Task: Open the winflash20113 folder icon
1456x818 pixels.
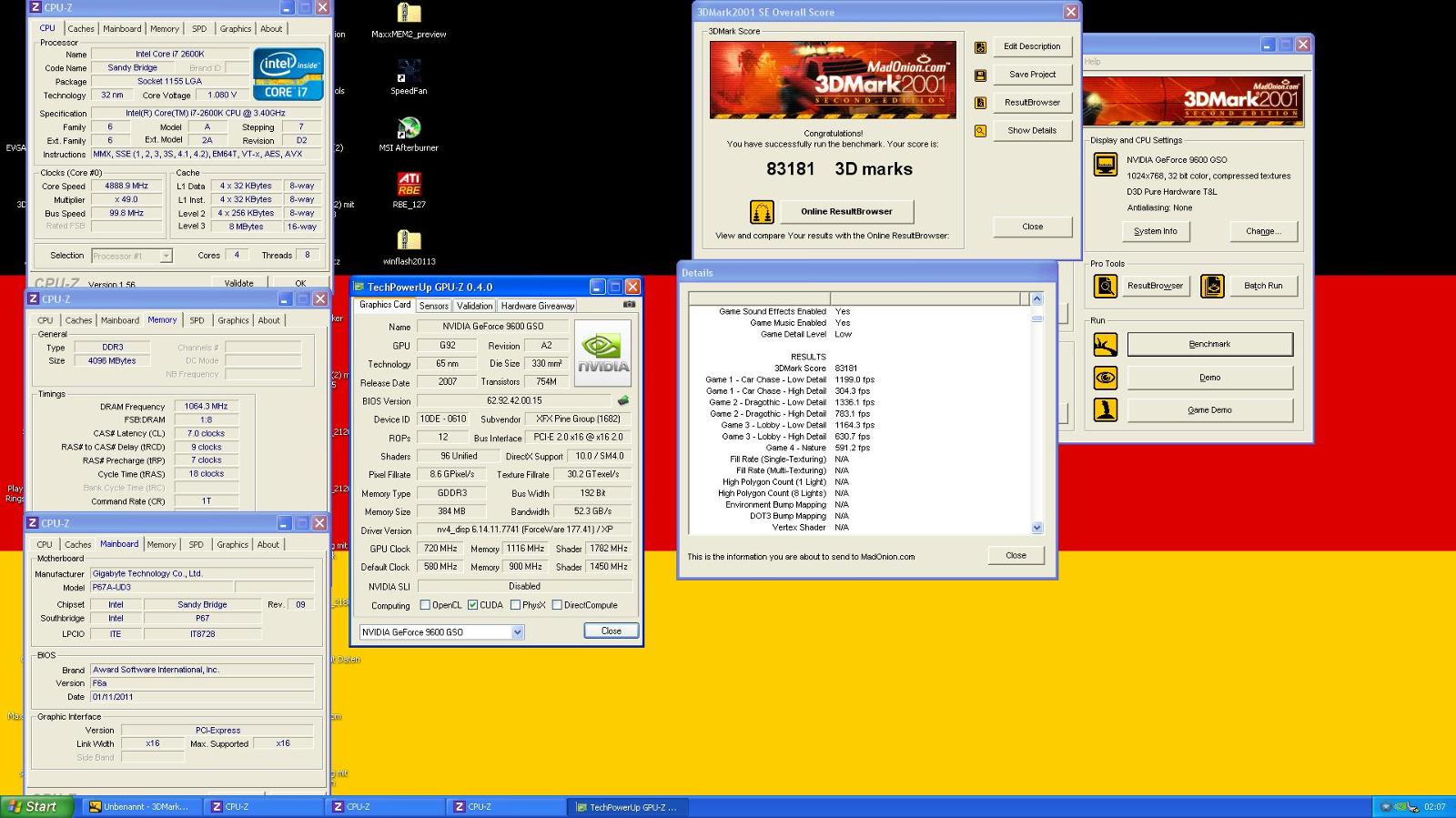Action: click(409, 240)
